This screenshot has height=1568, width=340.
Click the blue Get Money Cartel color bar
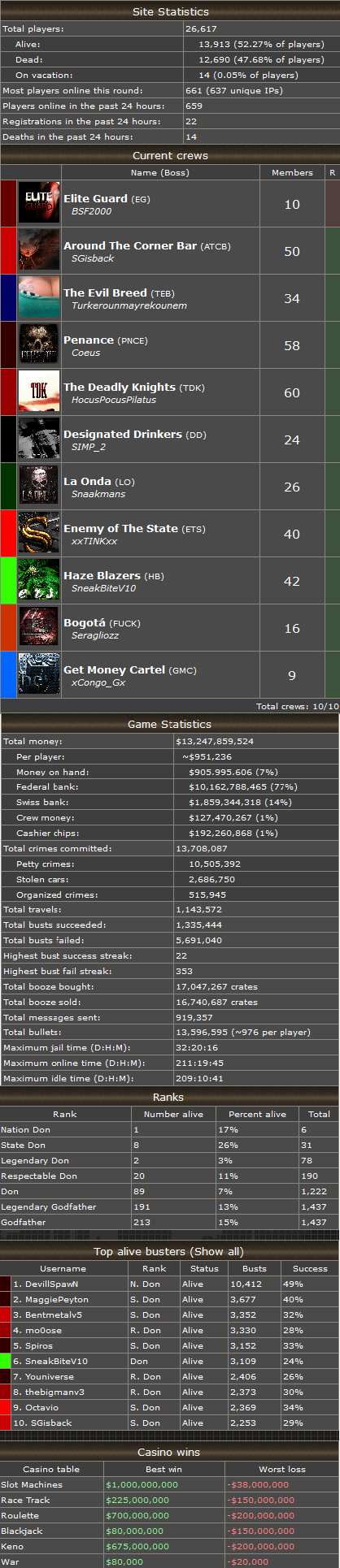pyautogui.click(x=8, y=675)
